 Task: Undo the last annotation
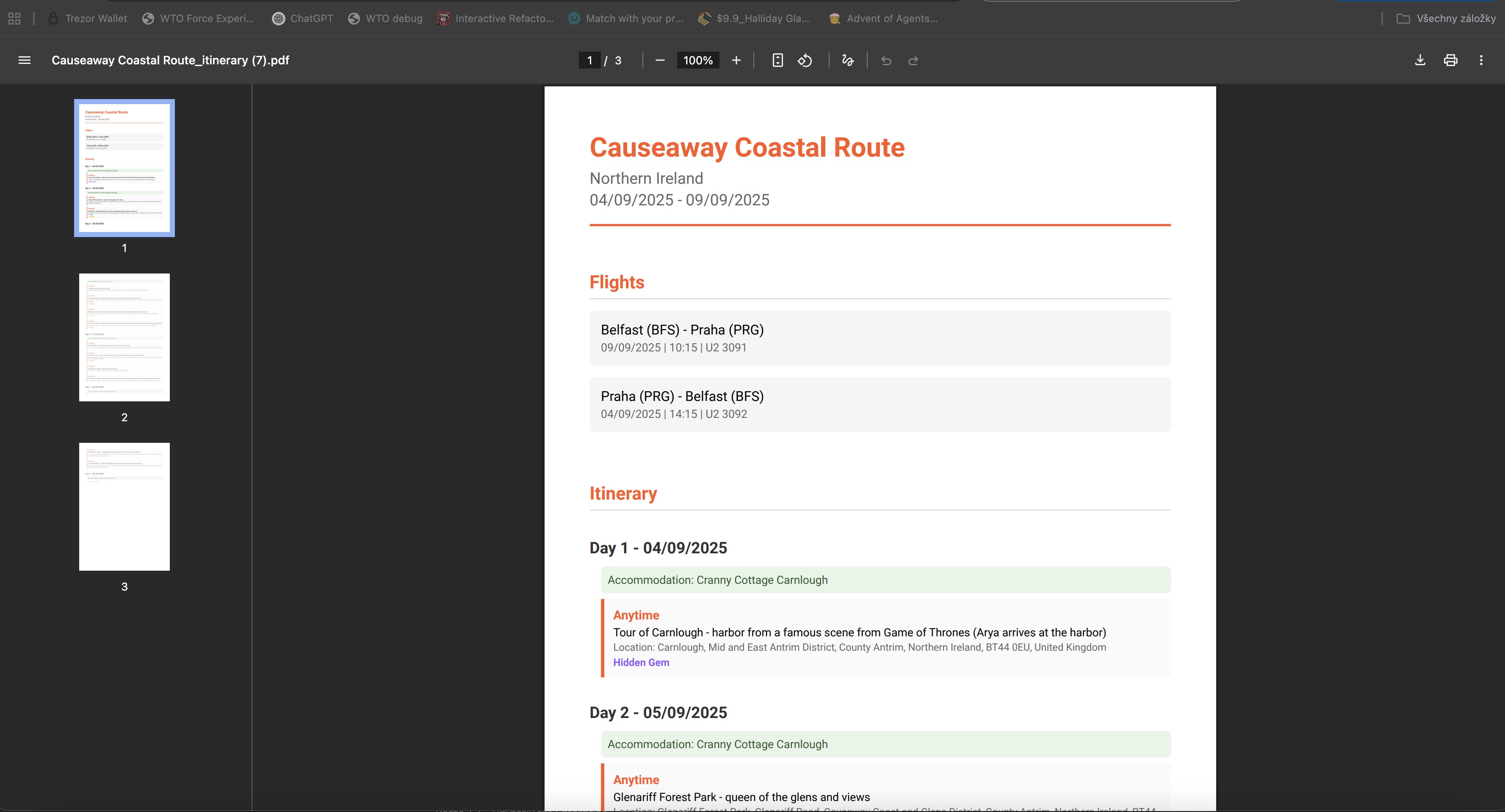pos(886,60)
